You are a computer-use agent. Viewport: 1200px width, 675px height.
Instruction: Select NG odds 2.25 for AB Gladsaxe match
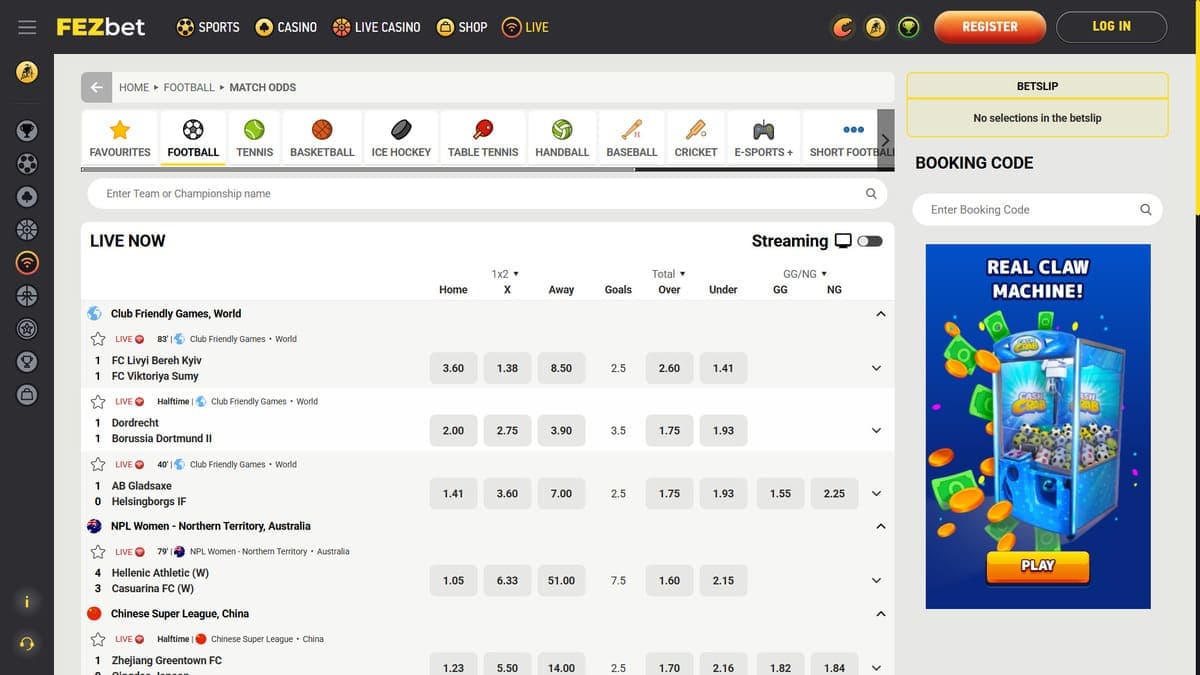pos(834,494)
